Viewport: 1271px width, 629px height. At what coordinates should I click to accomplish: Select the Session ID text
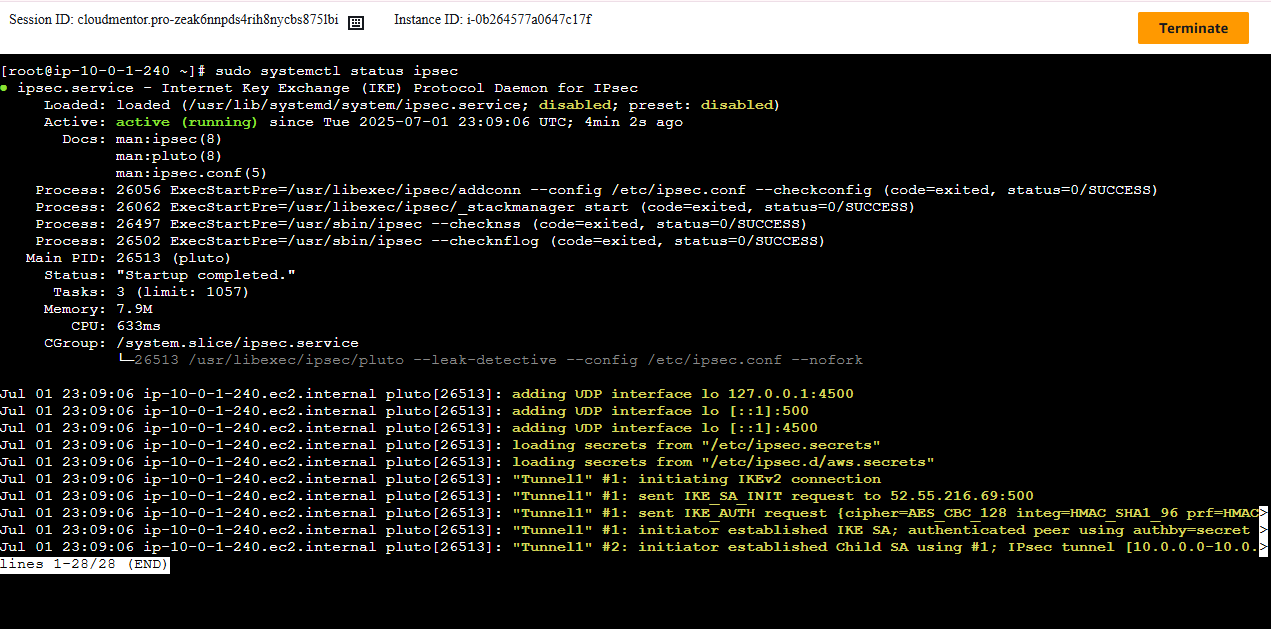173,20
